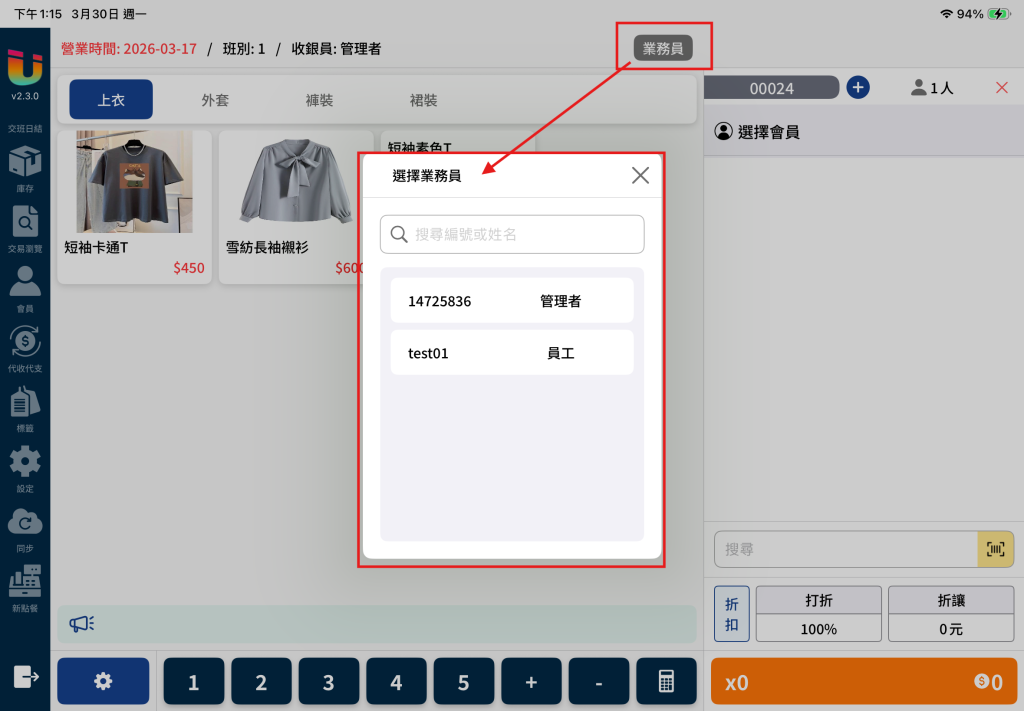Screen dimensions: 1024x711
Task: Open 新點餐 cash register icon
Action: coord(25,581)
